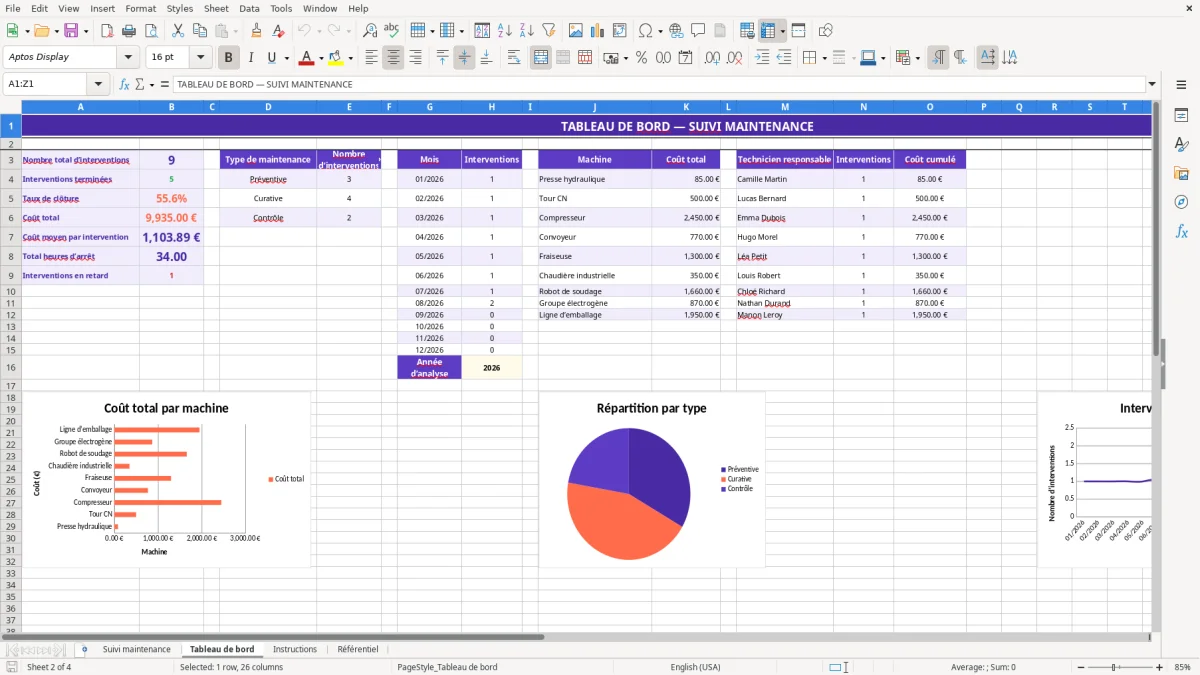Toggle Align Left button

tap(372, 58)
